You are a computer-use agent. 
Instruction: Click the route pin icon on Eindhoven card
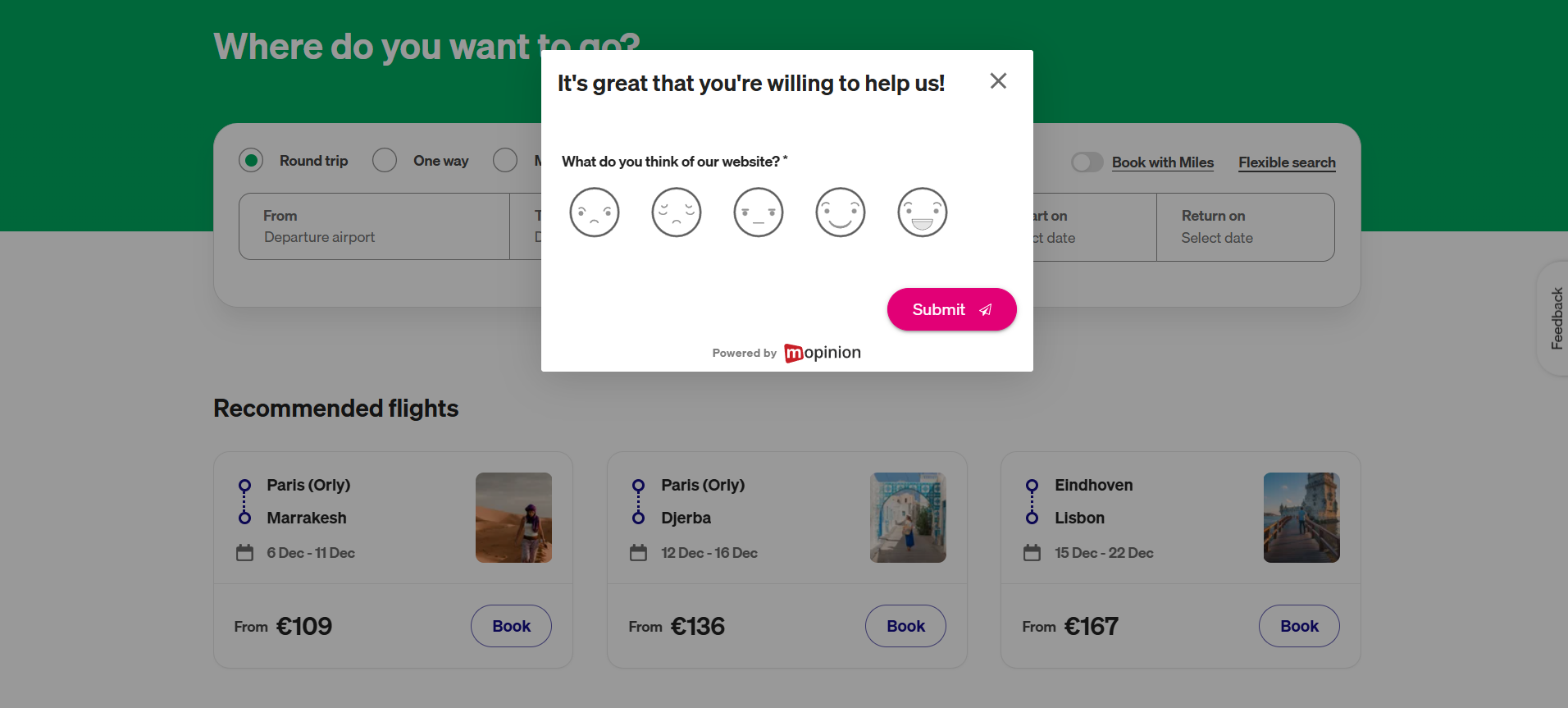click(x=1032, y=501)
